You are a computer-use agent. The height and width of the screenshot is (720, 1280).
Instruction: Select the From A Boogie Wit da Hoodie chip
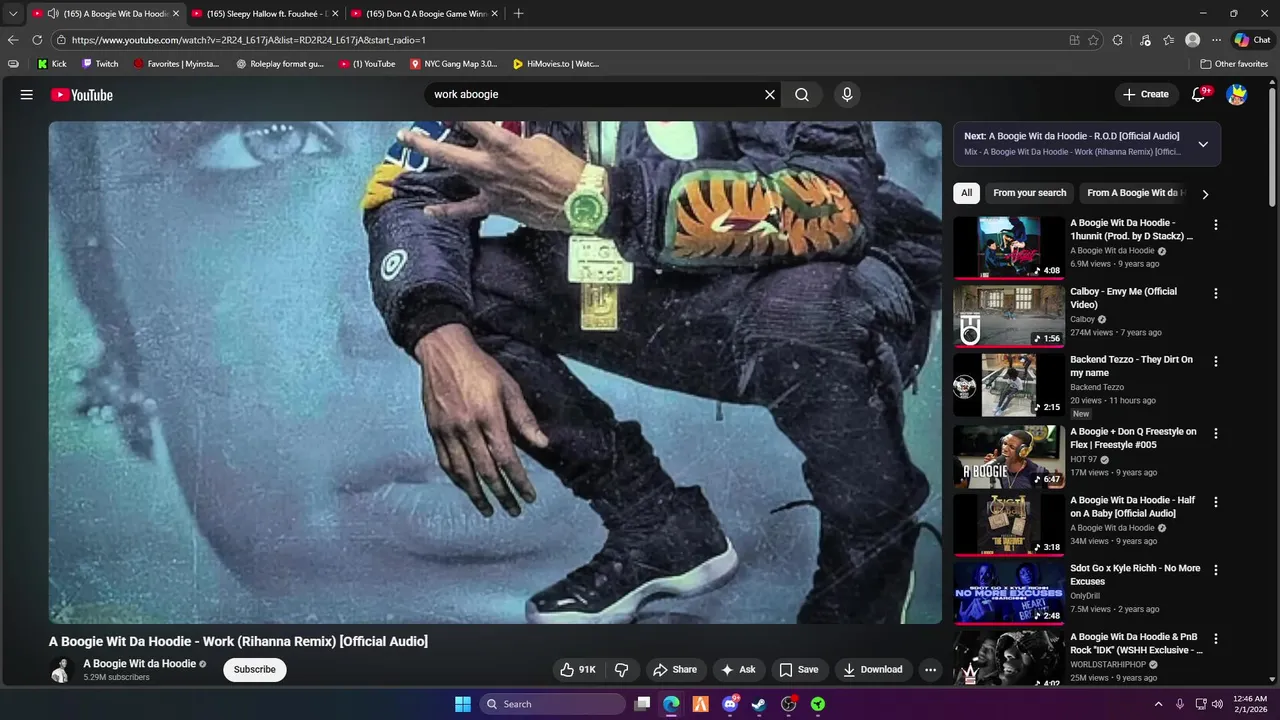1134,193
